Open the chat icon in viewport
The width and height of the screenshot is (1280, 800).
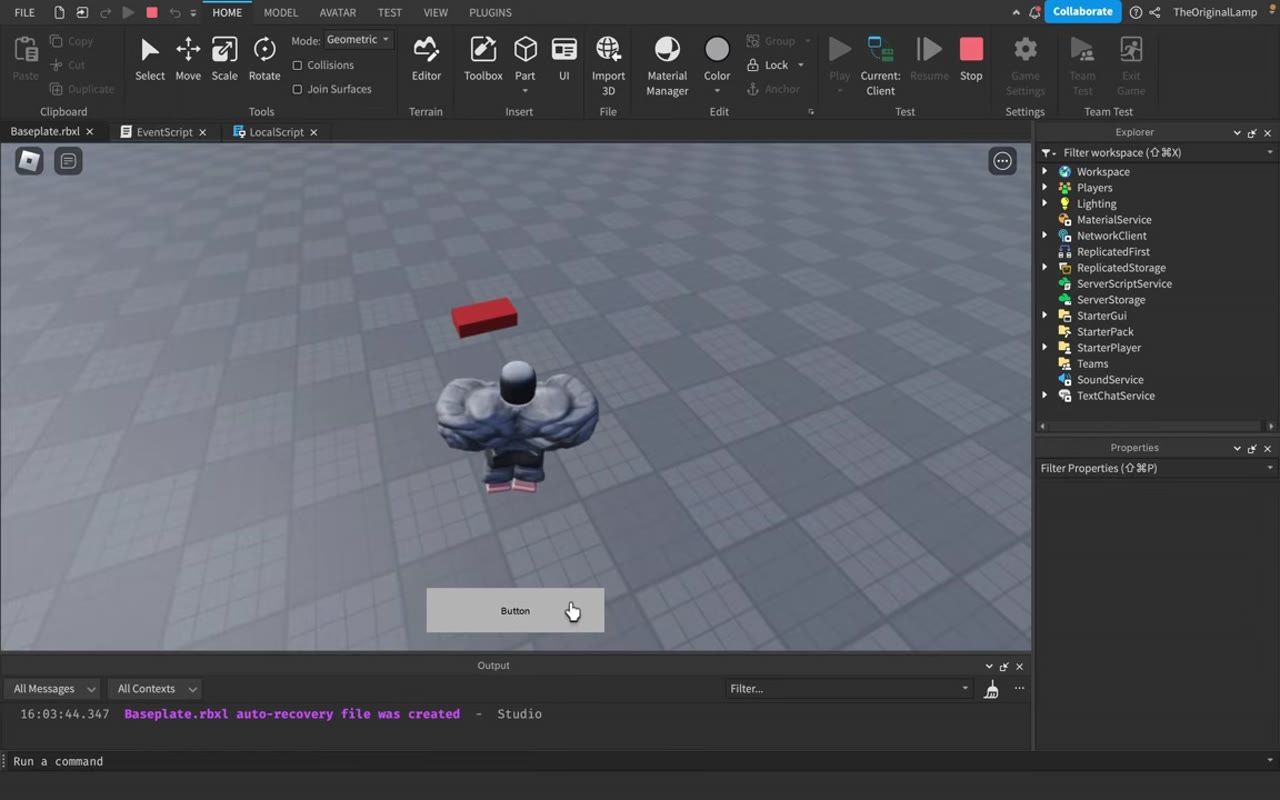[68, 161]
